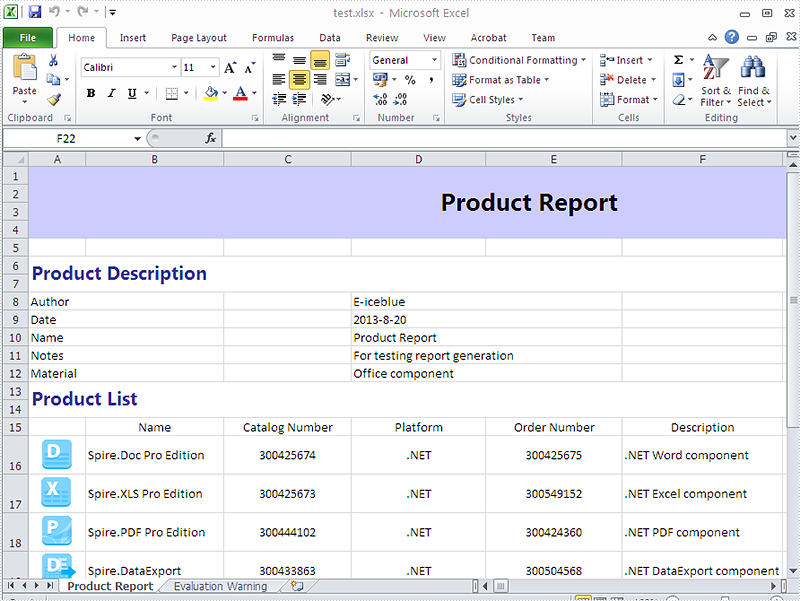Image resolution: width=800 pixels, height=601 pixels.
Task: Expand the Sort & Filter menu
Action: pos(716,81)
